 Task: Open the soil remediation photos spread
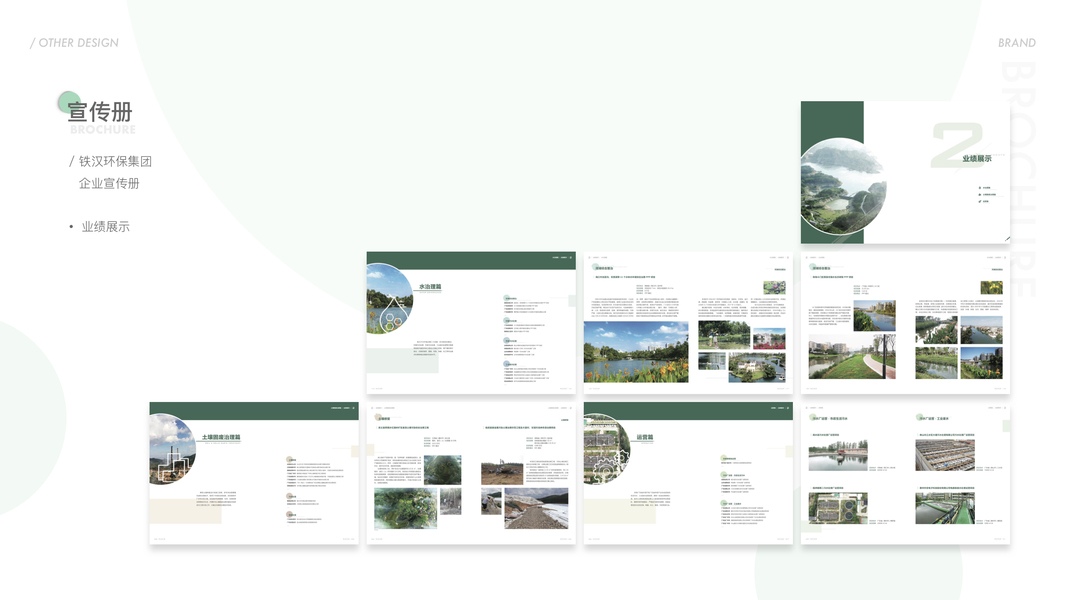pos(471,473)
